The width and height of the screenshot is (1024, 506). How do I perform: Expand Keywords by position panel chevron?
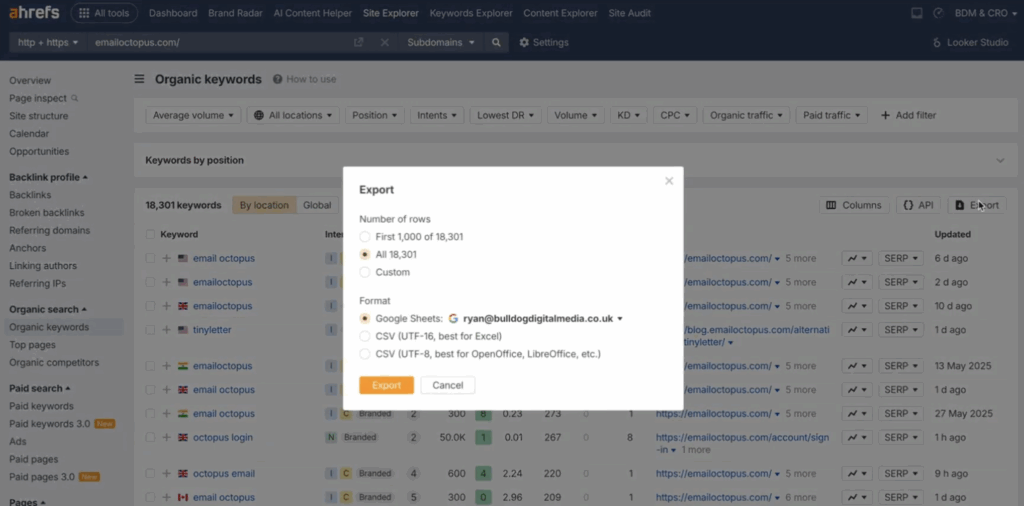[x=1000, y=161]
